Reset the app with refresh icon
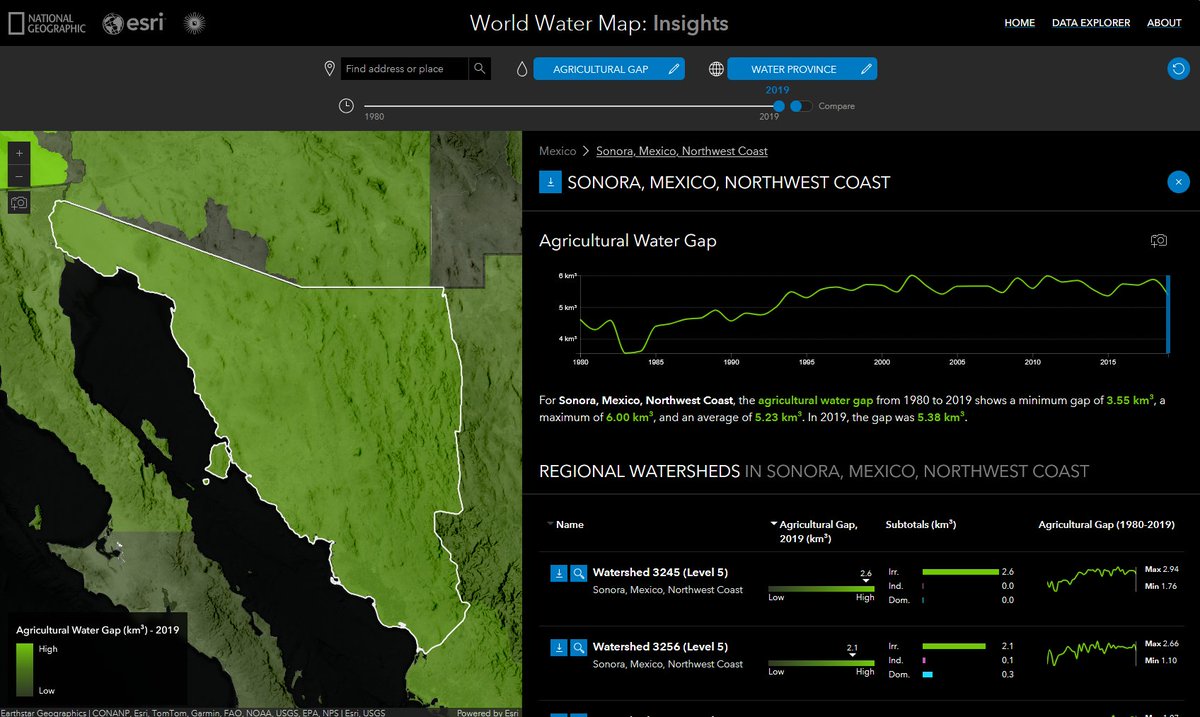 click(1179, 69)
